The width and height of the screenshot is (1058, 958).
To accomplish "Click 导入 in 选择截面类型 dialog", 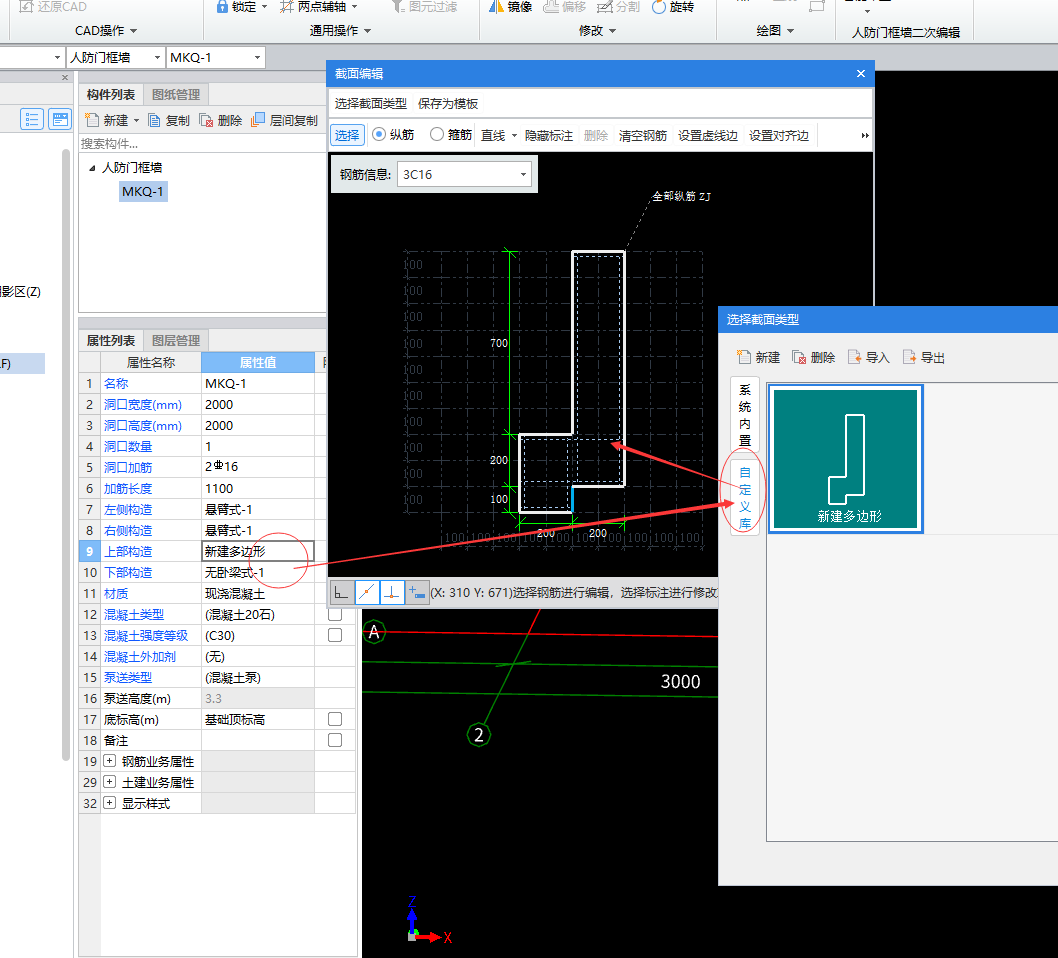I will coord(869,357).
